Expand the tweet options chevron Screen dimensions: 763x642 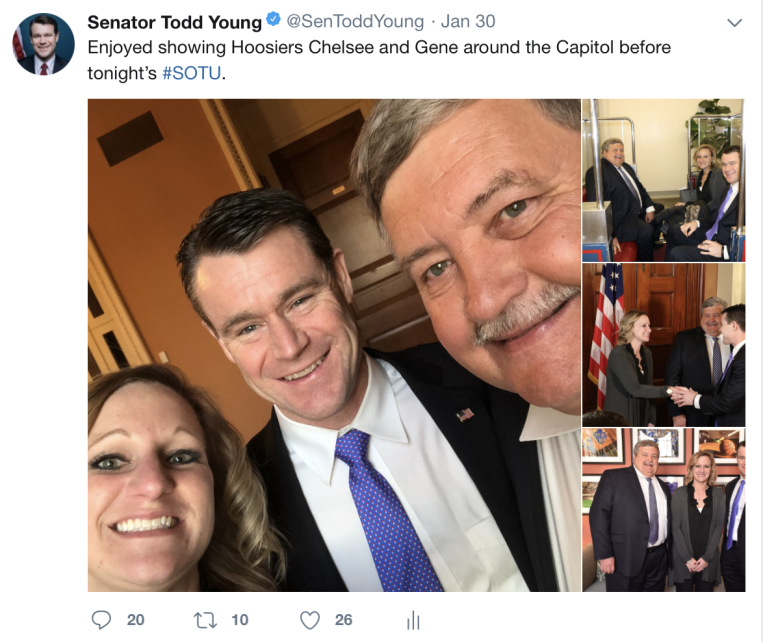[734, 22]
